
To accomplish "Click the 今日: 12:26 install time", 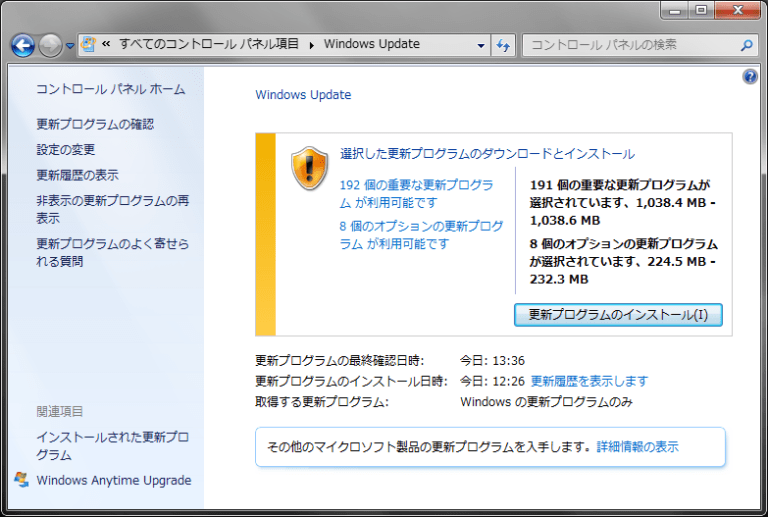I will (492, 381).
